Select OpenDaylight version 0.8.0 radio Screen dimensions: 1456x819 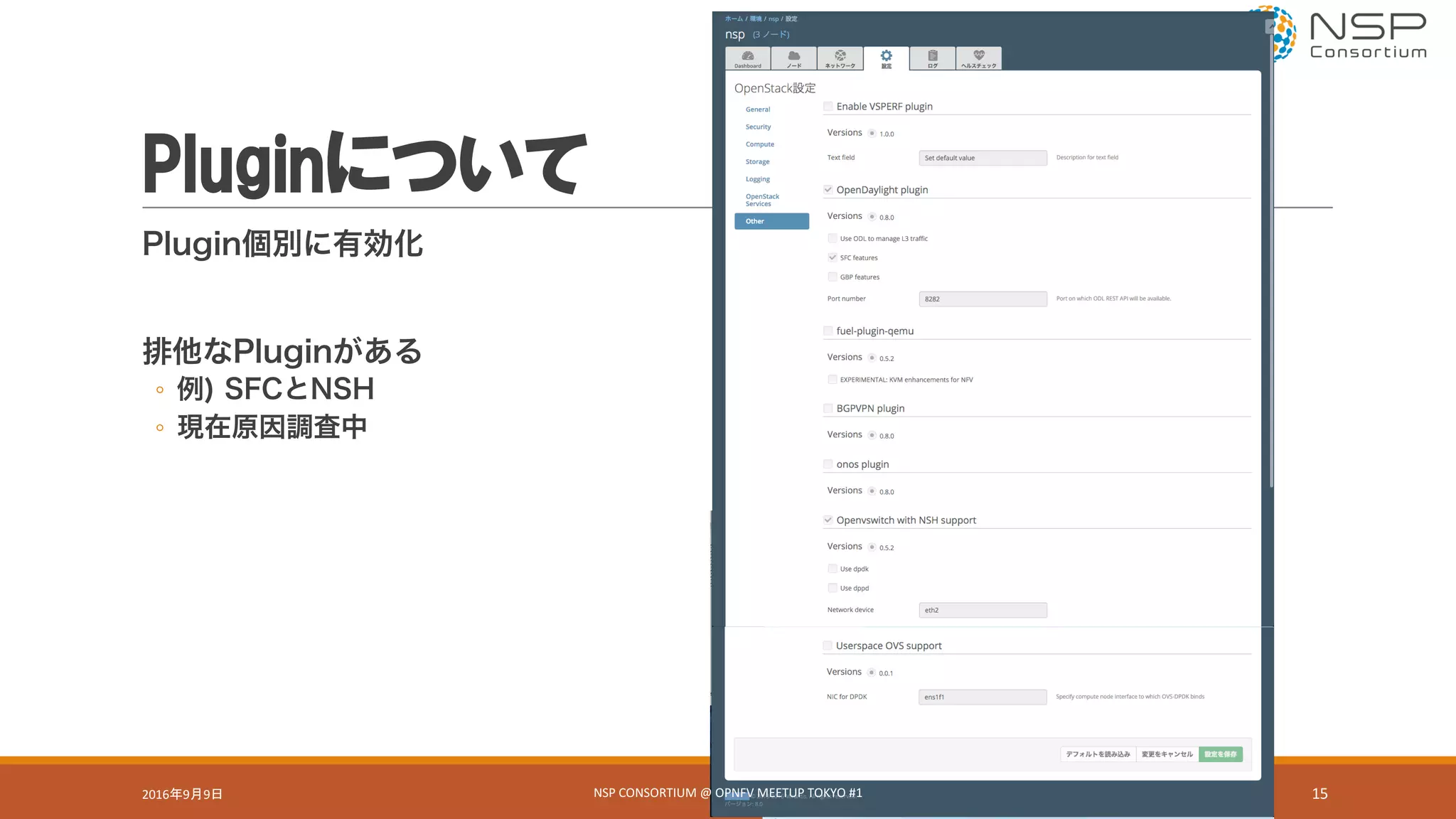click(x=872, y=216)
